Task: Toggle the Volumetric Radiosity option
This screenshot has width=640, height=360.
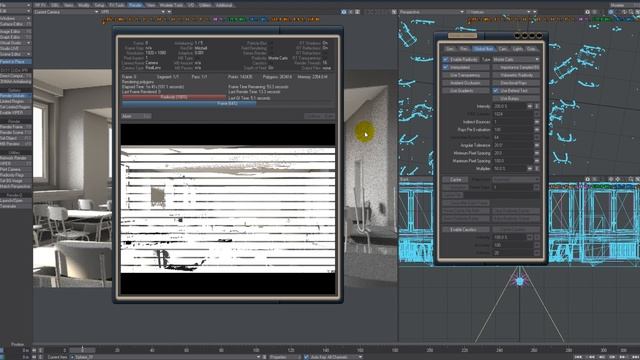Action: (516, 75)
